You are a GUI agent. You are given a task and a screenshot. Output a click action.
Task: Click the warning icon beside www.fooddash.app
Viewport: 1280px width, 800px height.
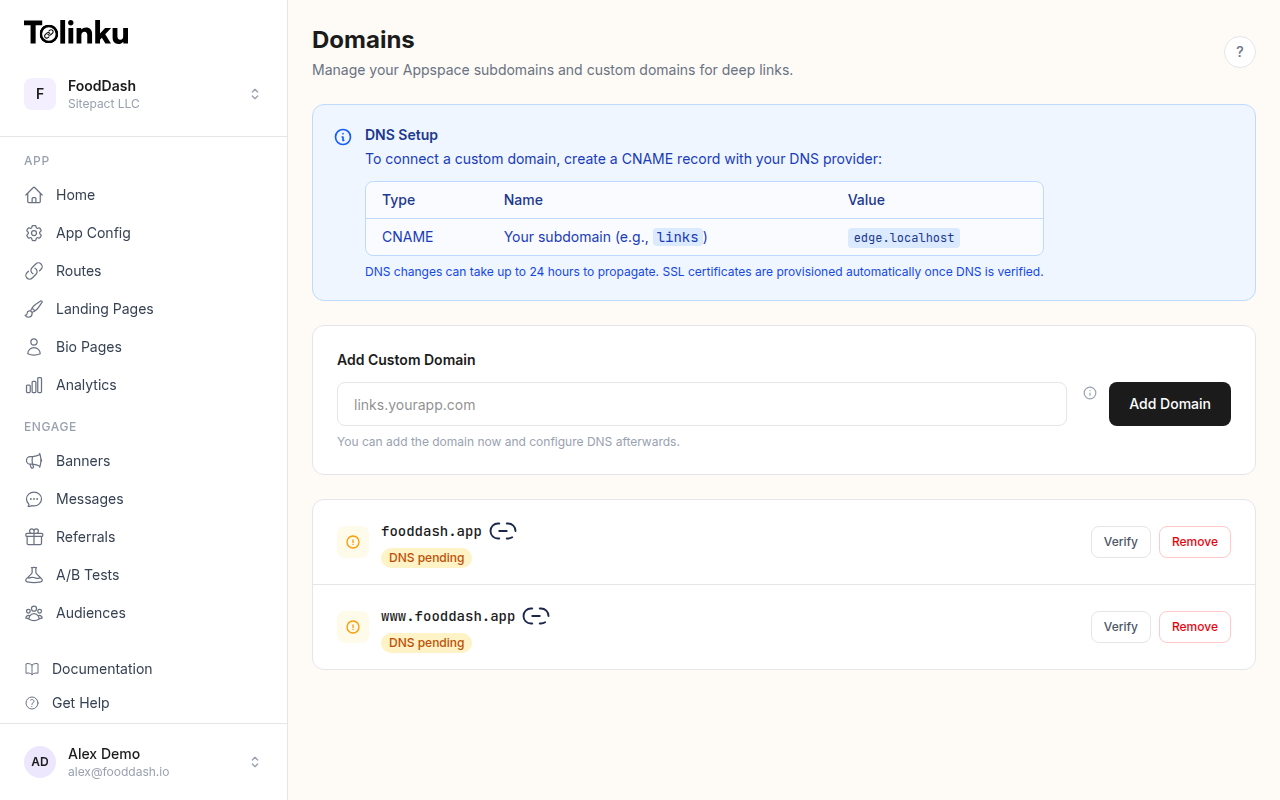tap(352, 626)
